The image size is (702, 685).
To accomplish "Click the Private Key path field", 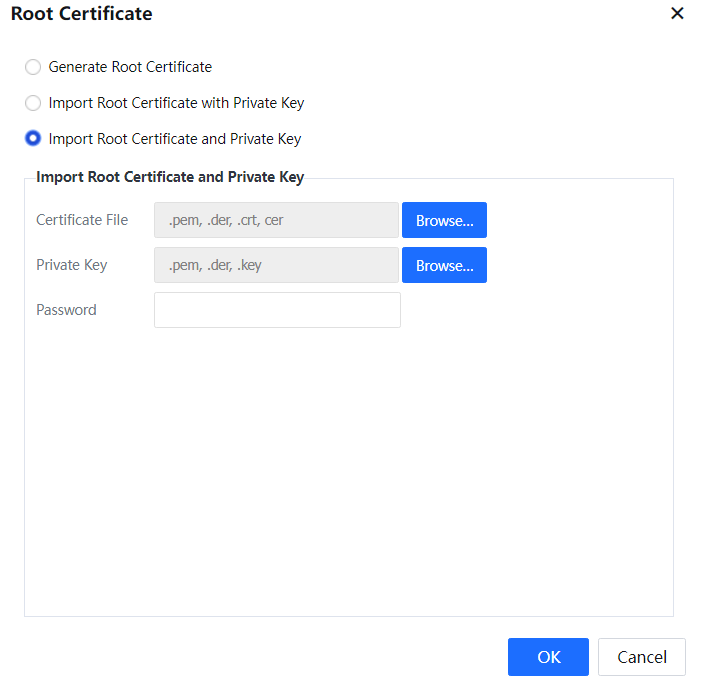I will [x=276, y=265].
